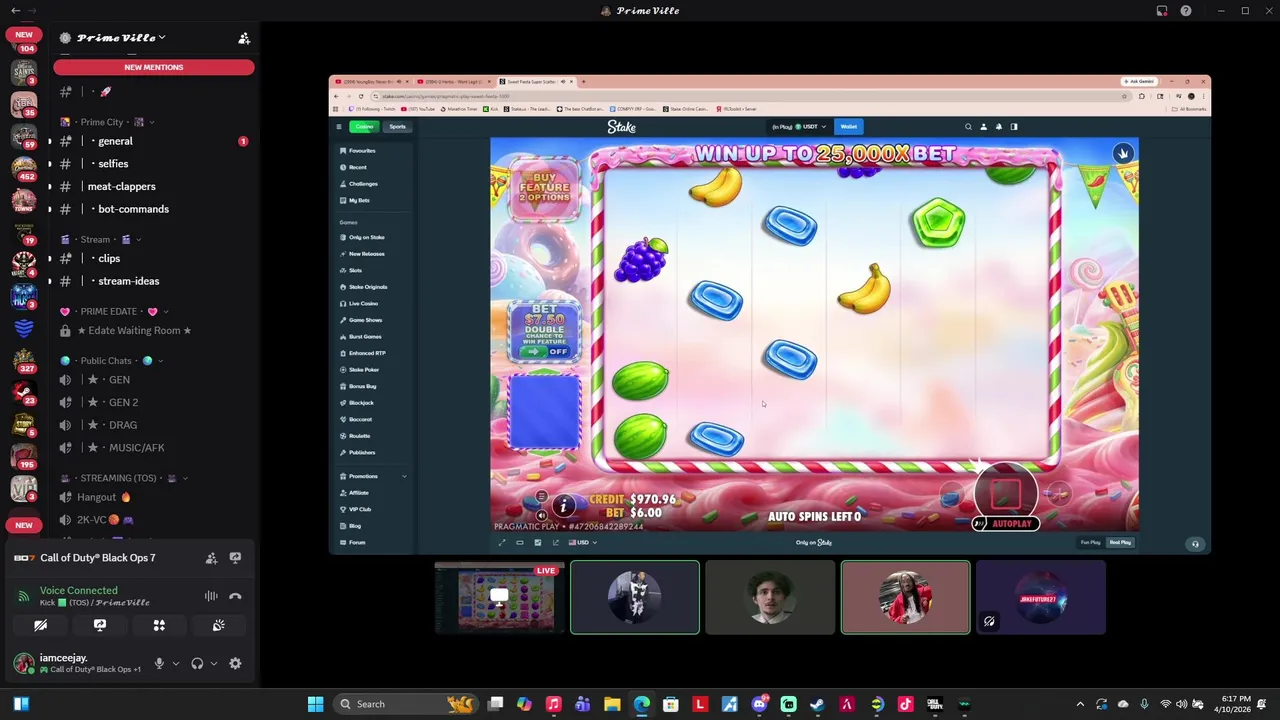This screenshot has height=720, width=1280.
Task: Open the selfies channel
Action: coord(153,164)
